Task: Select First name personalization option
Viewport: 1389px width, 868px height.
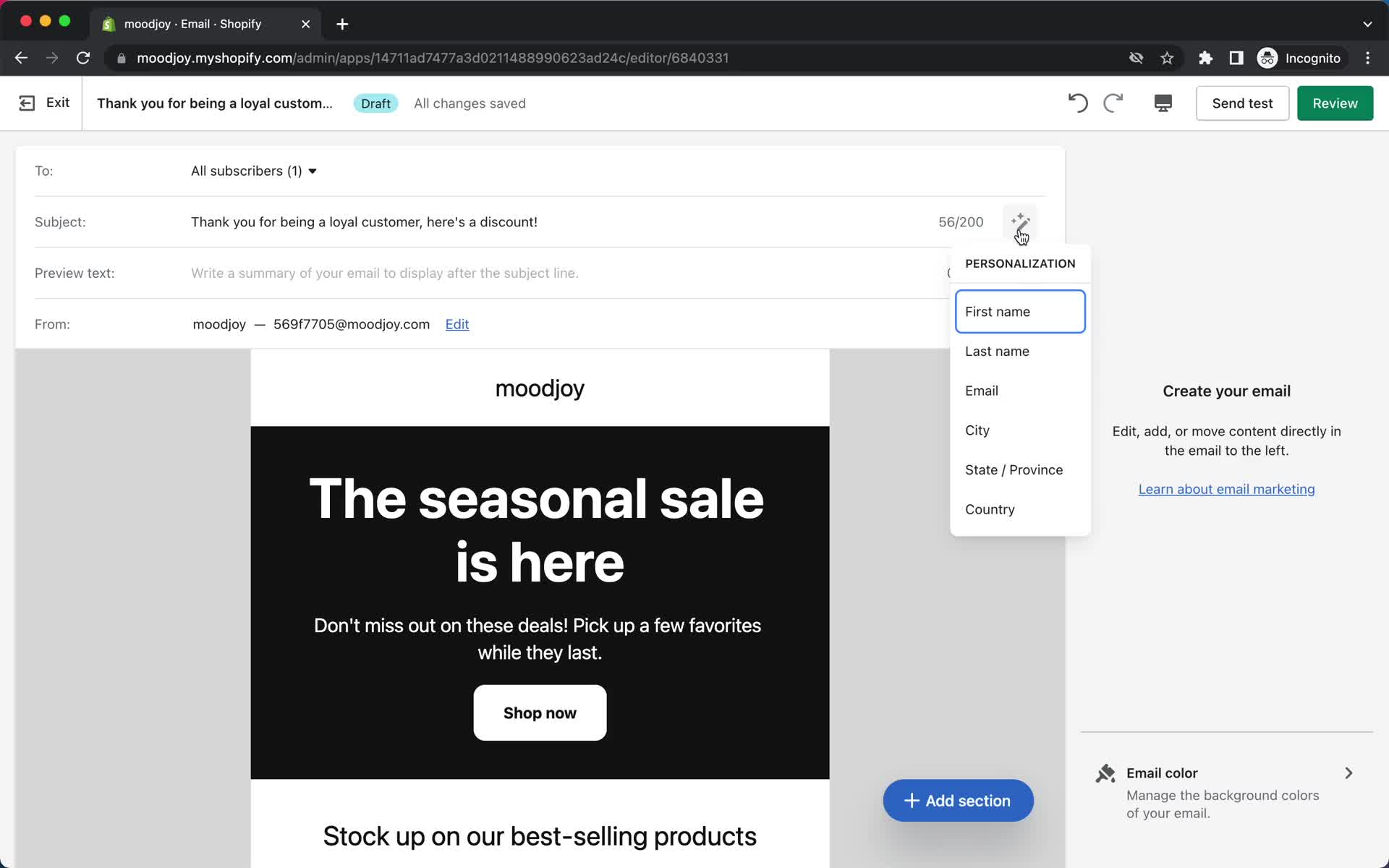Action: (x=1020, y=311)
